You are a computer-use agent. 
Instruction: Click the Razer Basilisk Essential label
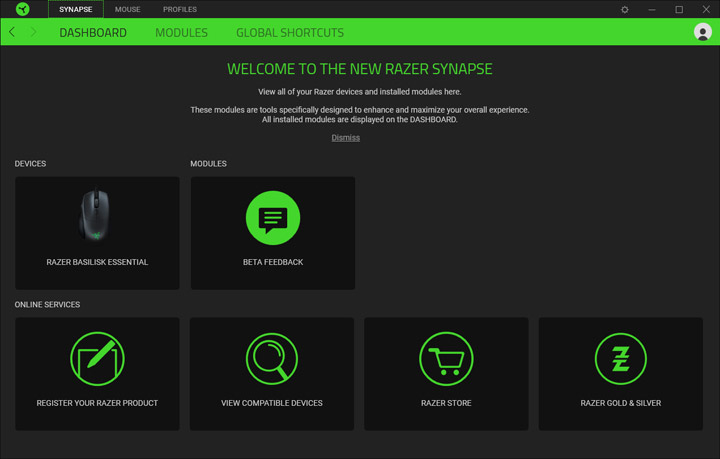(x=97, y=262)
